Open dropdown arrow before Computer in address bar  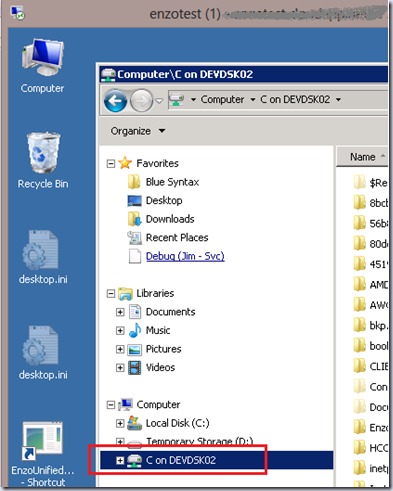pos(193,99)
